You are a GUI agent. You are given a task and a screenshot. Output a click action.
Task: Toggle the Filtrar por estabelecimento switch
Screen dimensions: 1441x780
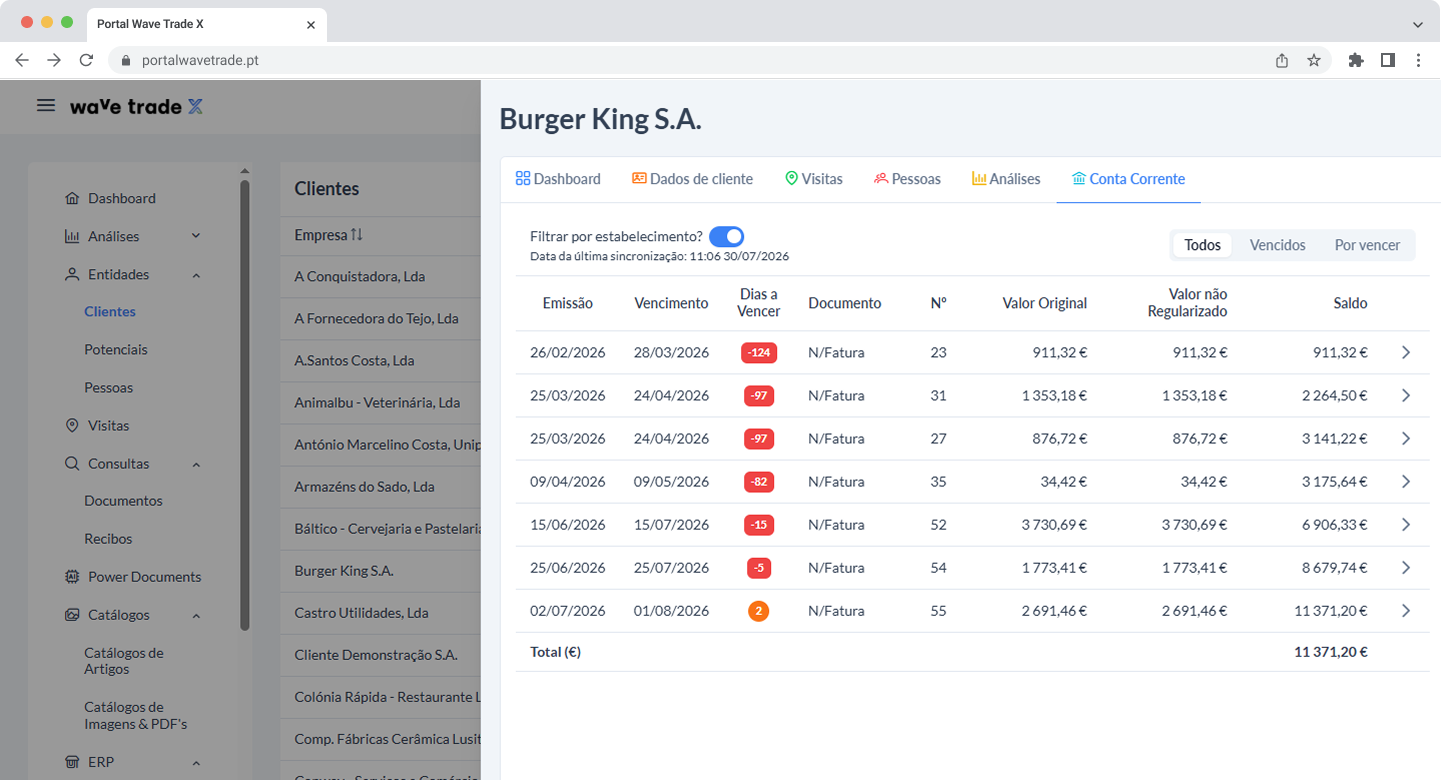point(727,237)
